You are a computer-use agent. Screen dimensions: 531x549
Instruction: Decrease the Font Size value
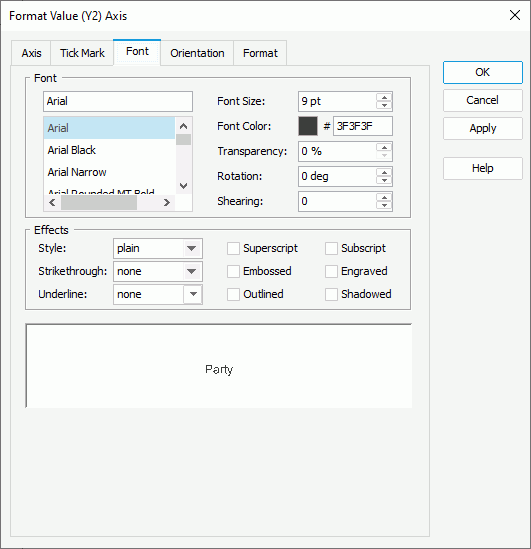pyautogui.click(x=384, y=106)
